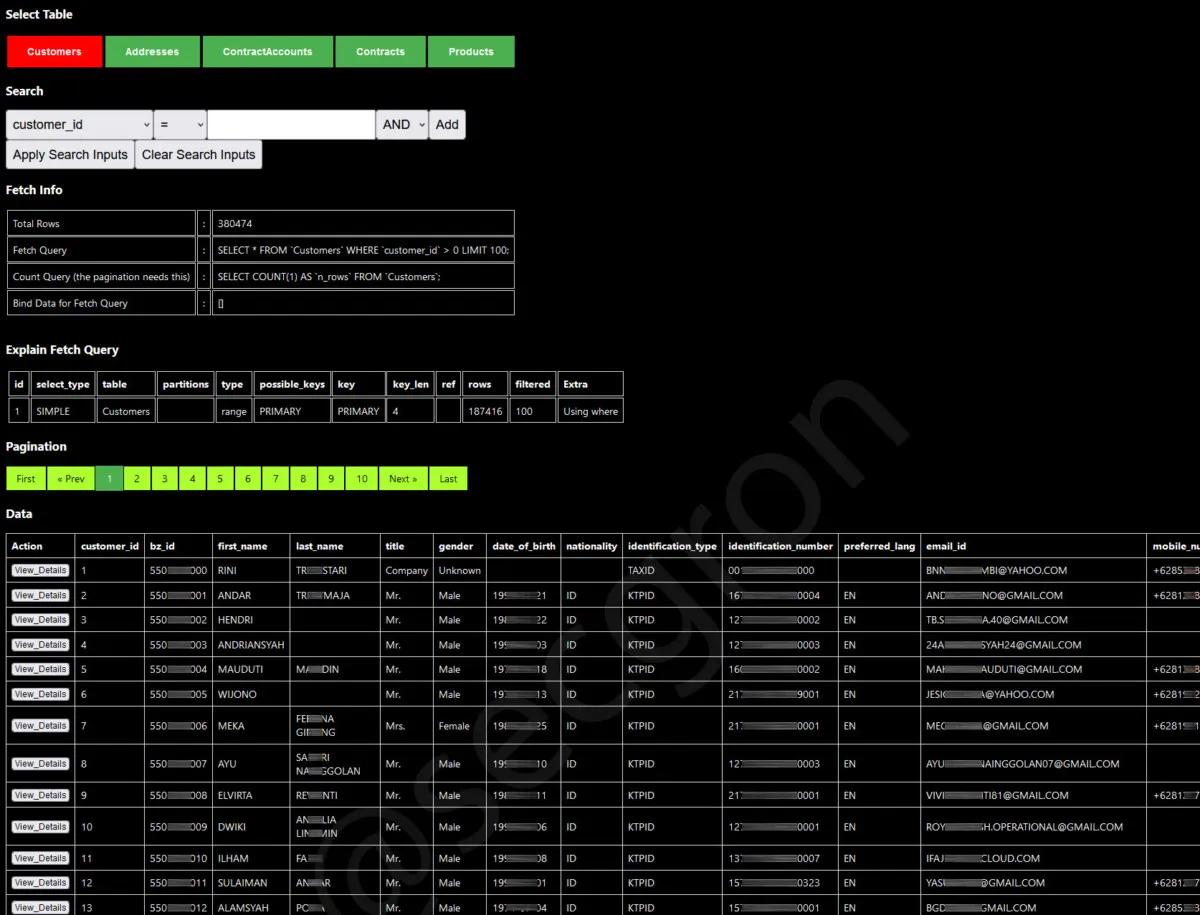Switch to the Addresses table
The image size is (1200, 915).
coord(152,51)
